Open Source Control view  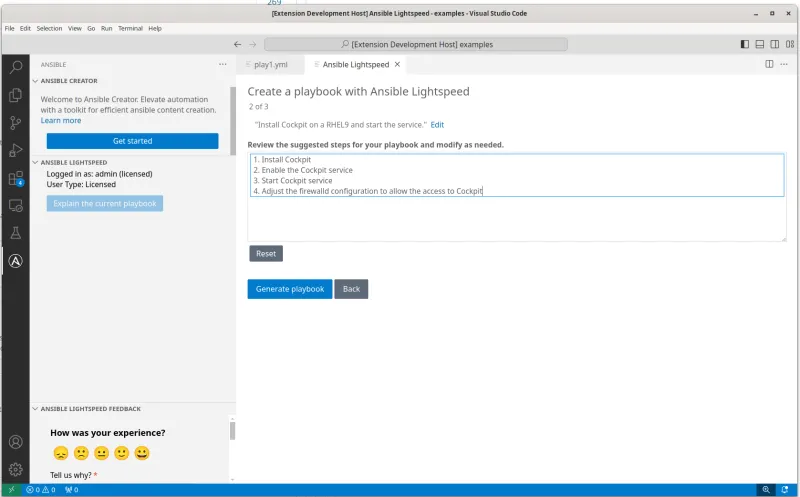[x=15, y=123]
